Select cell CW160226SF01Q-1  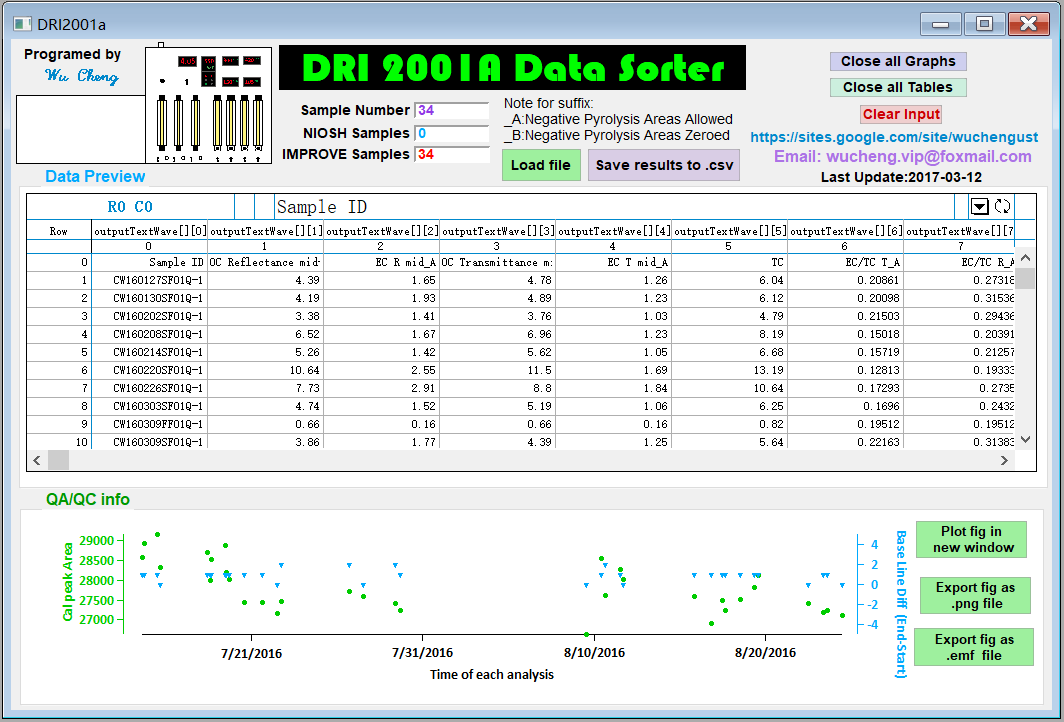(x=150, y=388)
